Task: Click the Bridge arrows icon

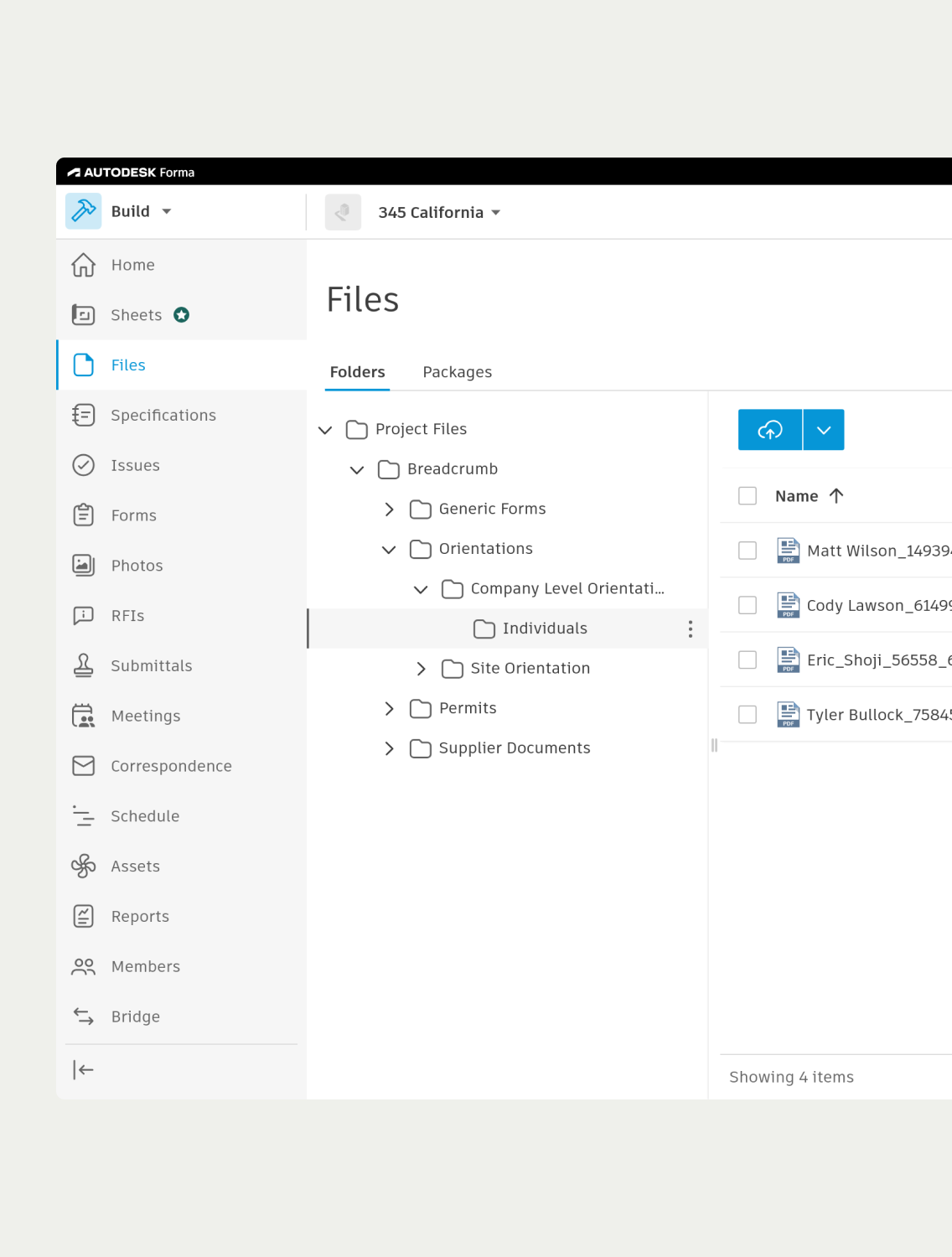Action: pos(84,1016)
